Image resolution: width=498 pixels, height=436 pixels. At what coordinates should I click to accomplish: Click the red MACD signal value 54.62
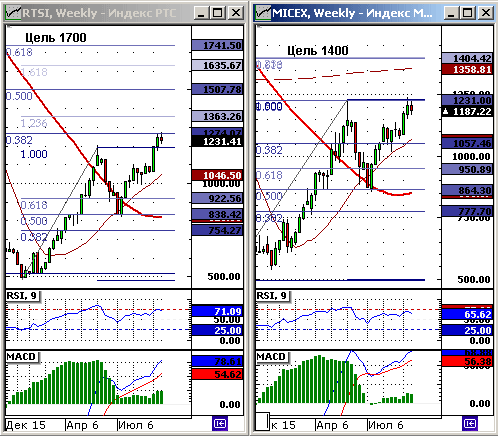217,374
